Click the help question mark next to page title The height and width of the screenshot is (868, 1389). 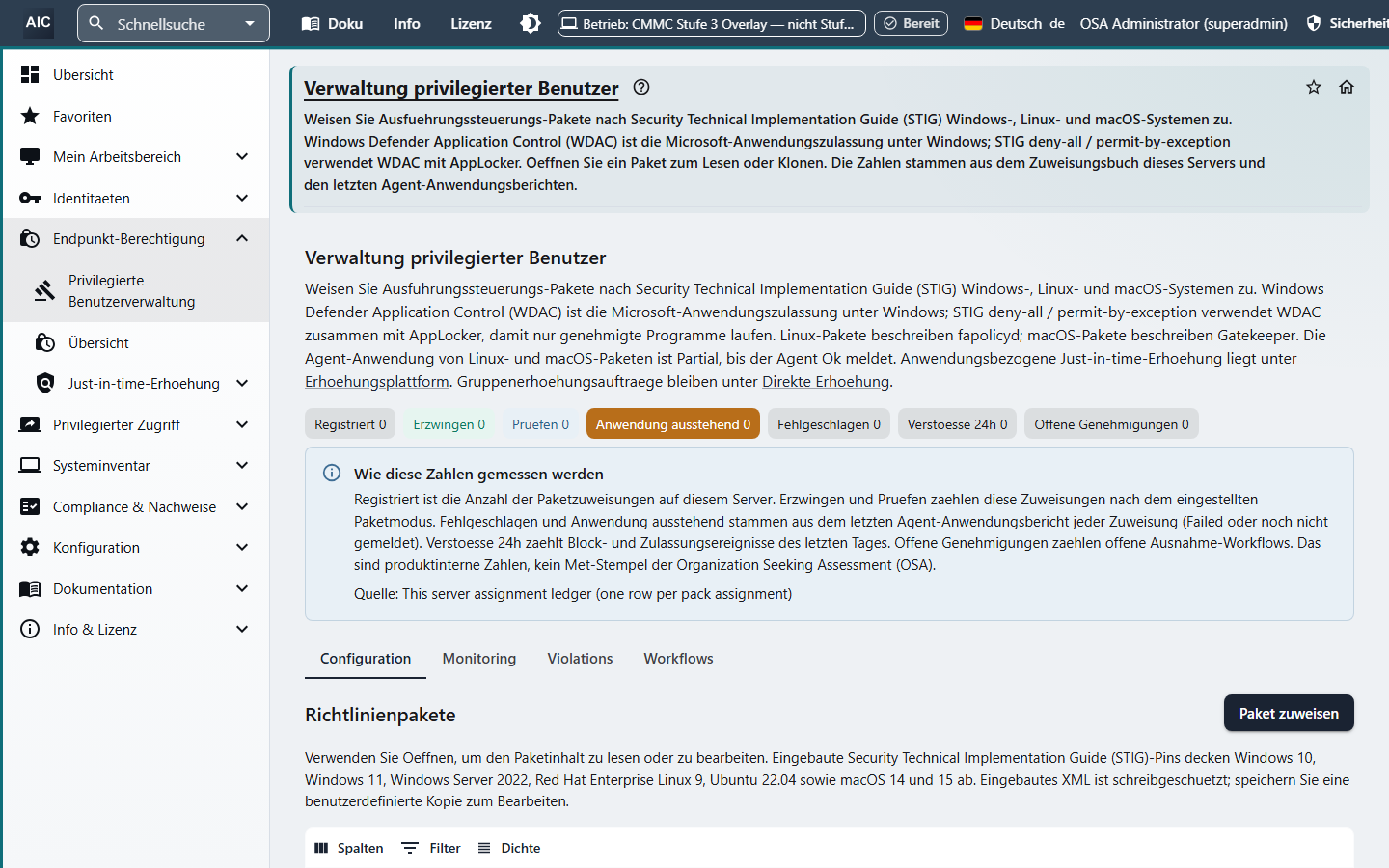pos(641,88)
